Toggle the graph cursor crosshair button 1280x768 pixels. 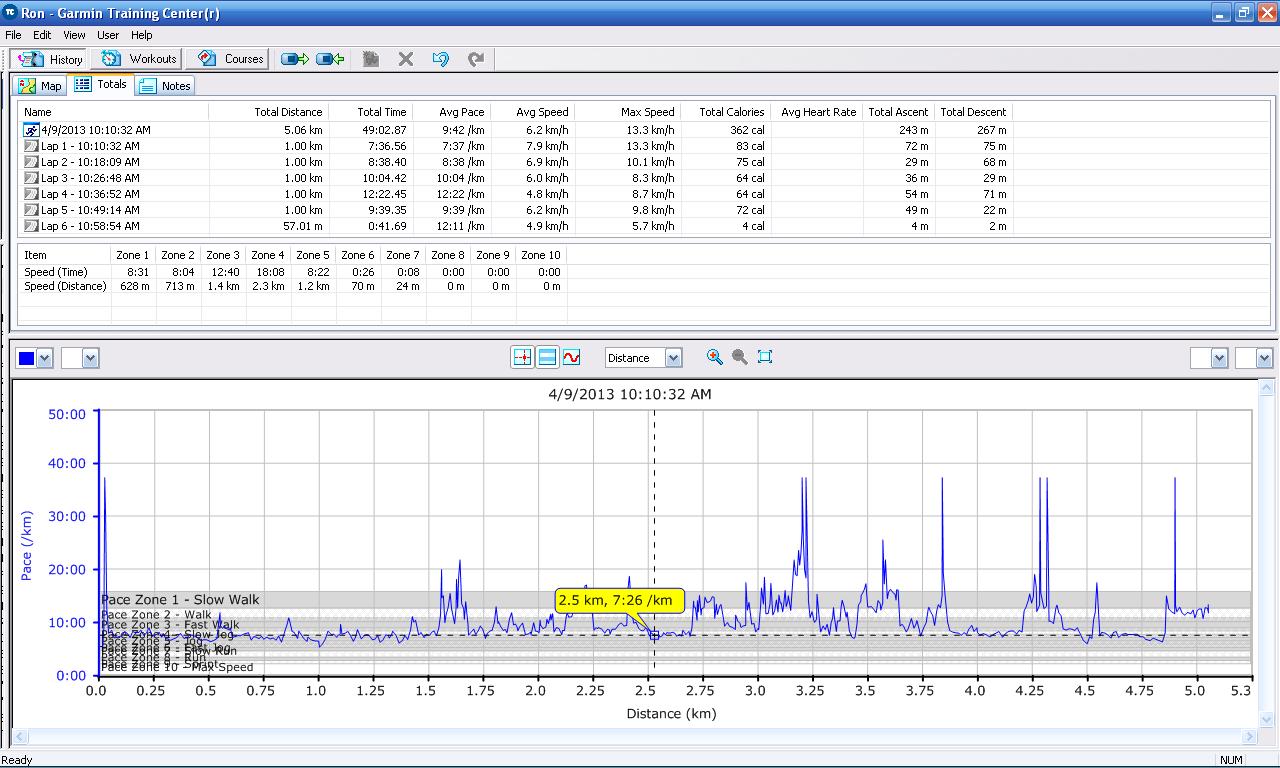[x=522, y=357]
